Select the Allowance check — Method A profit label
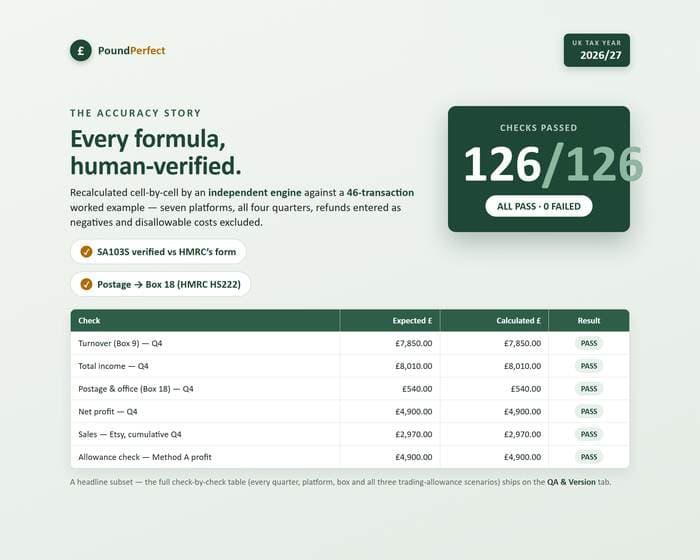 (x=145, y=457)
